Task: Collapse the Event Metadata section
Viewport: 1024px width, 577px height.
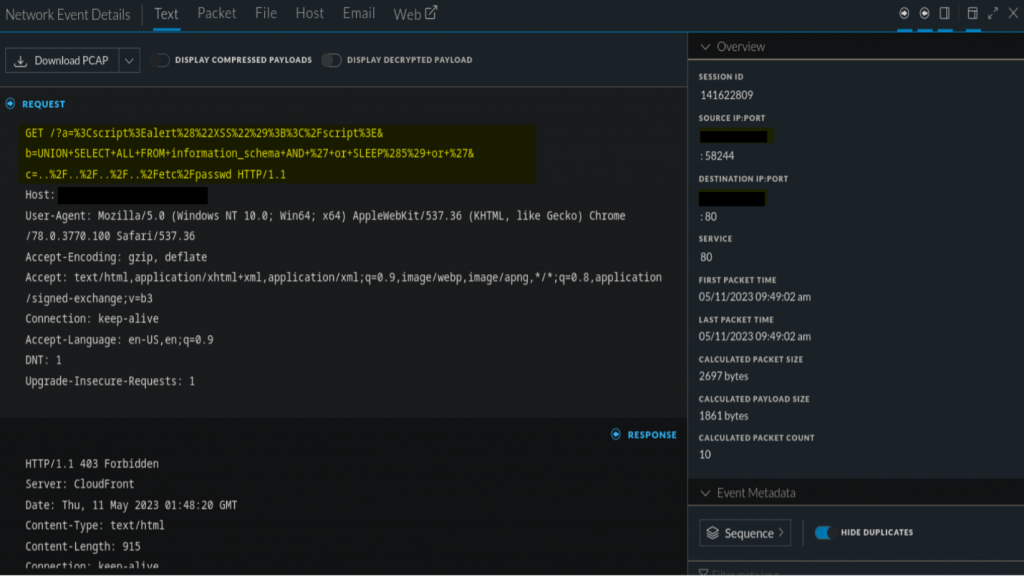Action: [x=705, y=493]
